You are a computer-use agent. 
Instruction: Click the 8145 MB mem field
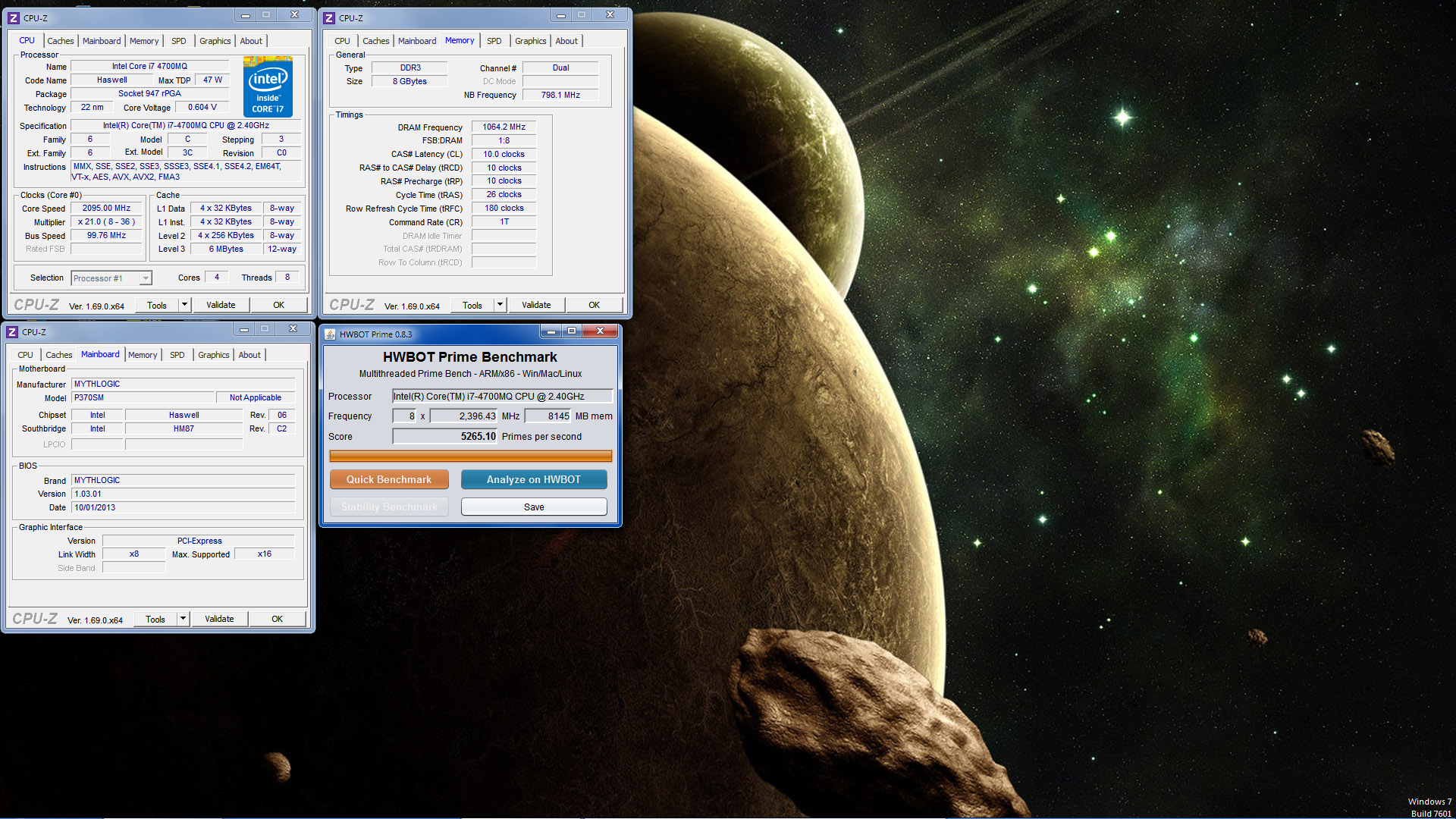548,416
